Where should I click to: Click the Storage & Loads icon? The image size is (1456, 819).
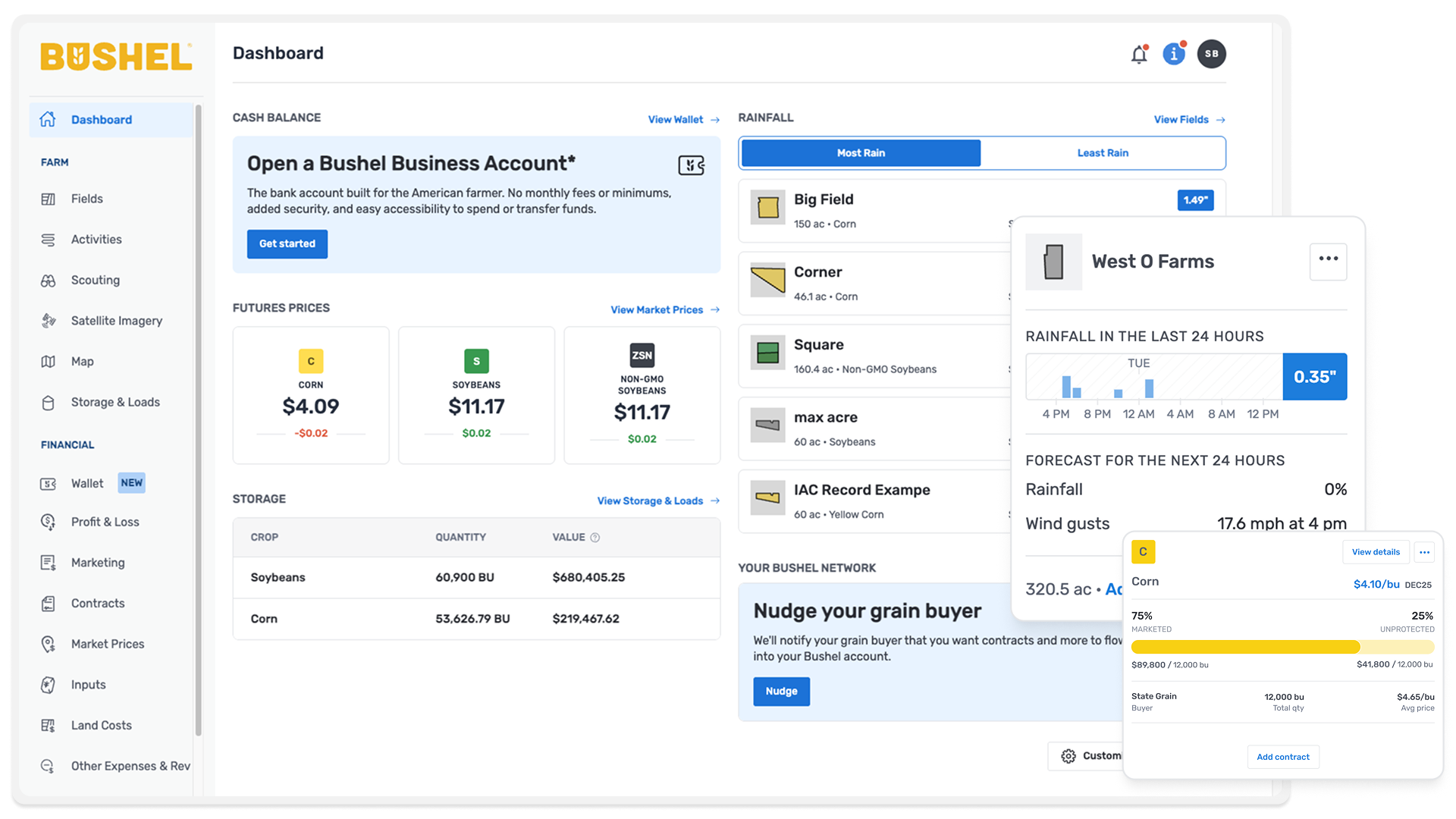tap(48, 403)
